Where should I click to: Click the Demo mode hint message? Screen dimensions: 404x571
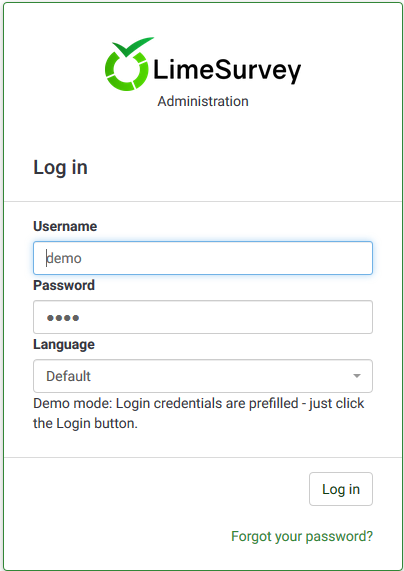(x=199, y=413)
